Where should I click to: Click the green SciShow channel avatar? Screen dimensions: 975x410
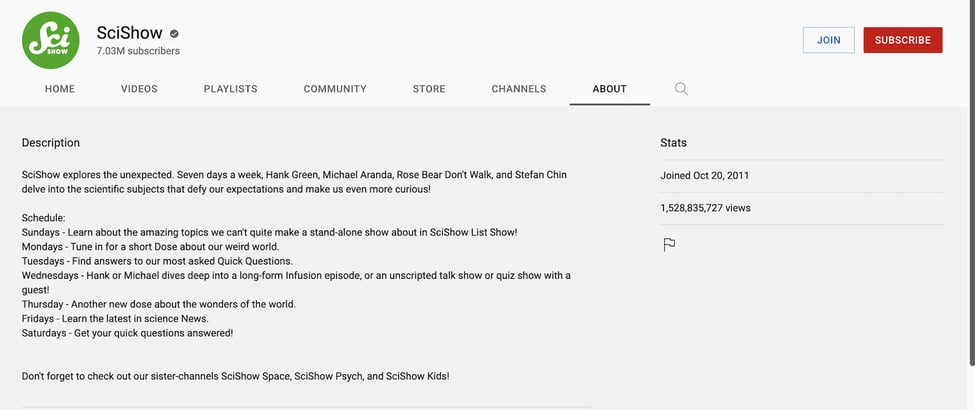(x=50, y=40)
